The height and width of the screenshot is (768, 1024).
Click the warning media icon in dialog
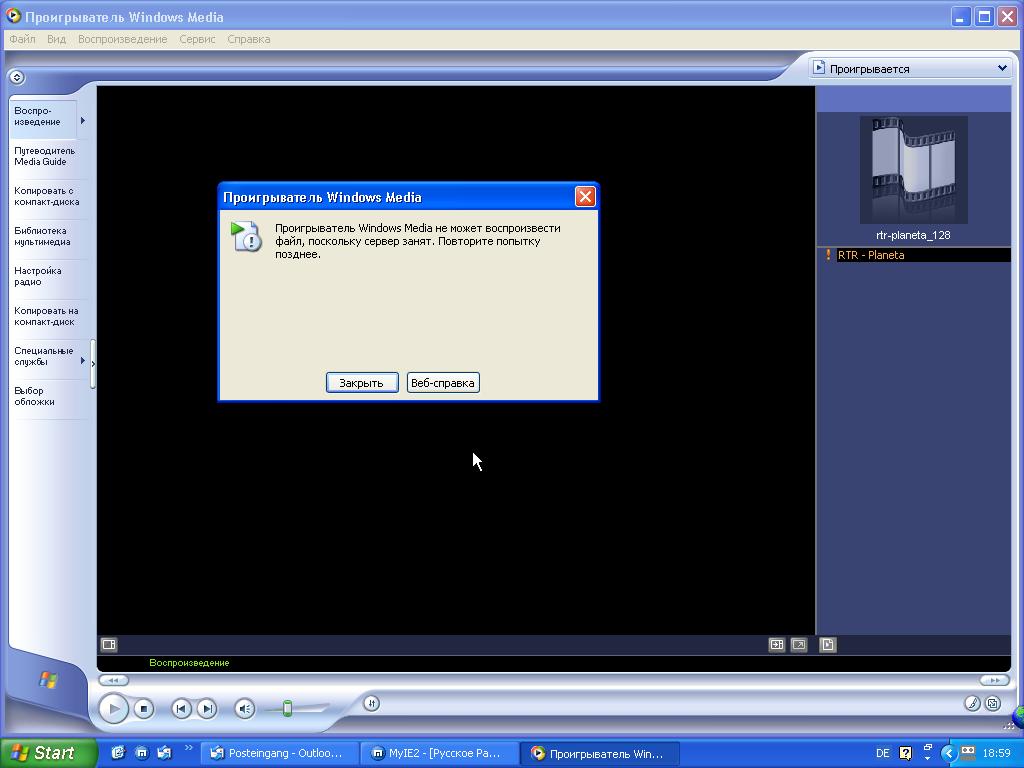tap(246, 236)
